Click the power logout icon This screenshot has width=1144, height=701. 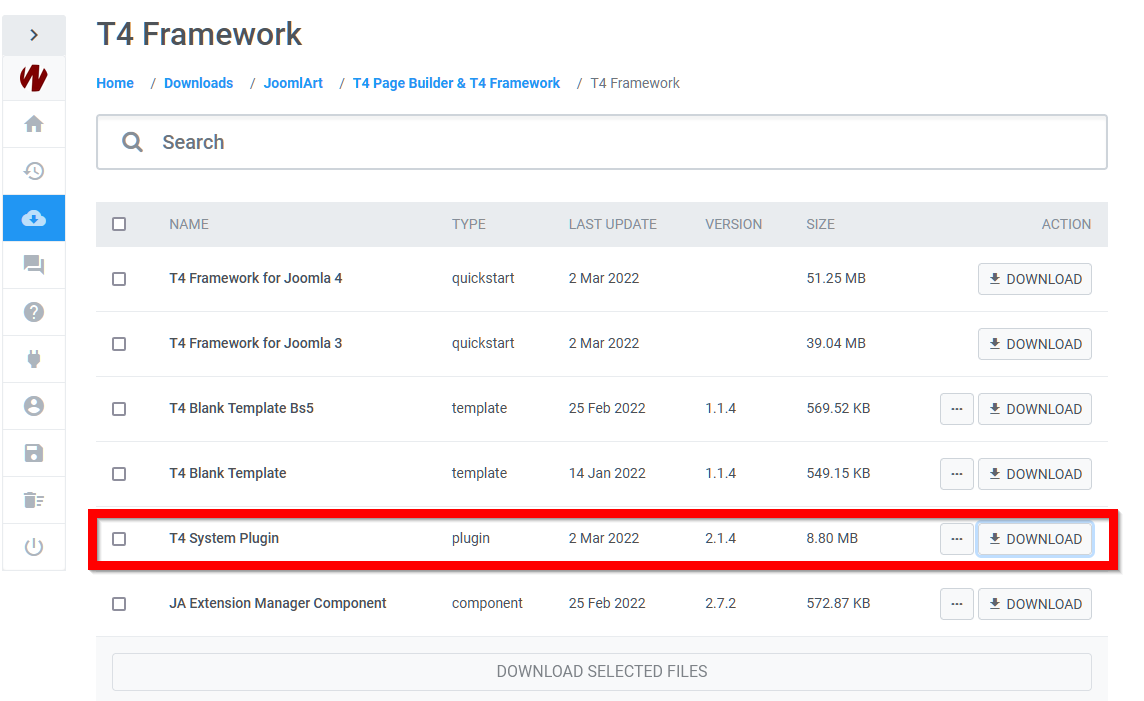(34, 547)
